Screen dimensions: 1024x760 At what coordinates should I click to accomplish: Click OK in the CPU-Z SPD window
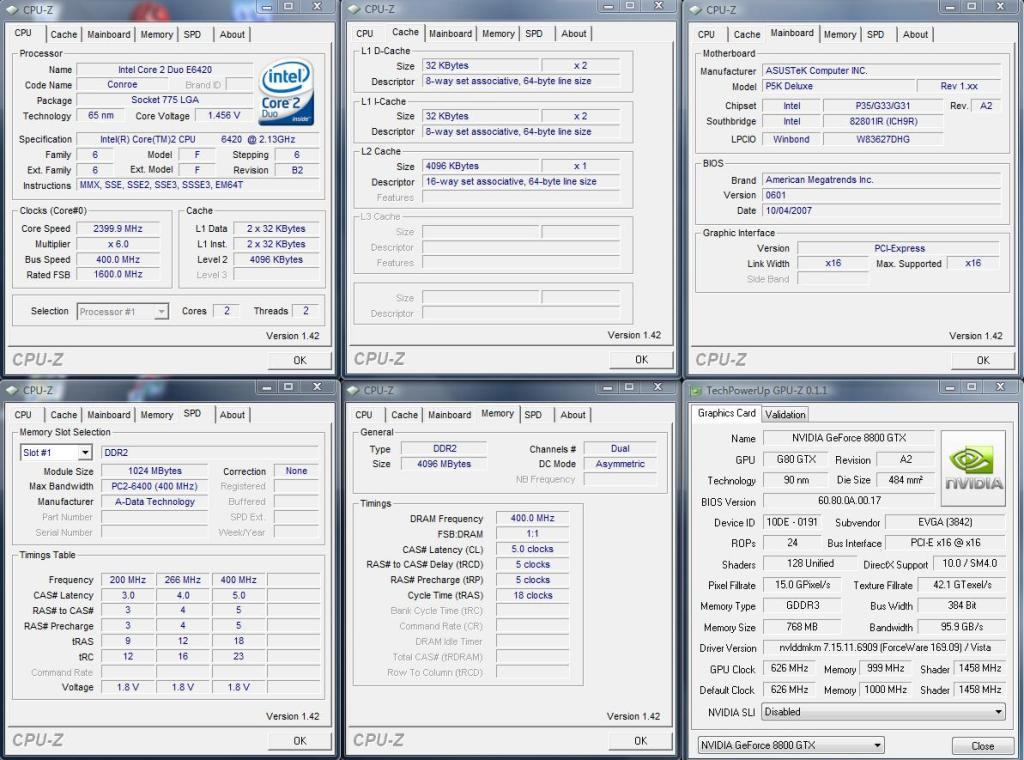point(300,741)
